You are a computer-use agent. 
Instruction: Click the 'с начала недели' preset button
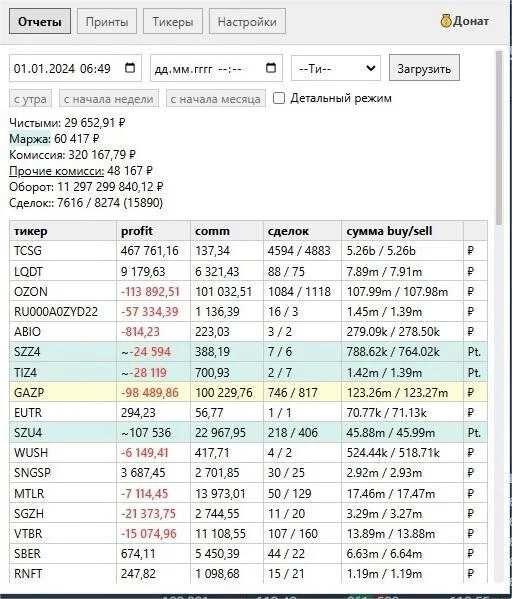coord(109,99)
